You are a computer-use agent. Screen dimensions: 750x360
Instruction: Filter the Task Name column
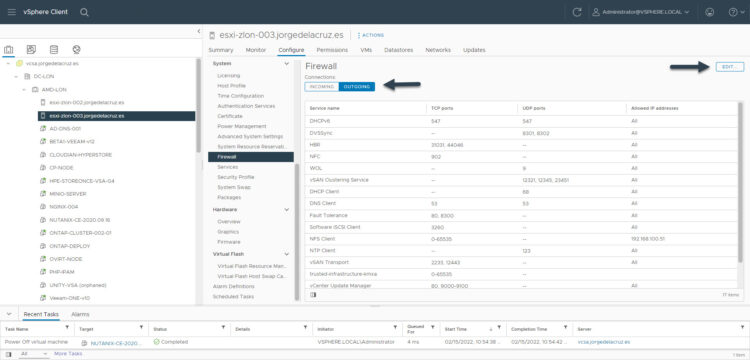click(66, 328)
